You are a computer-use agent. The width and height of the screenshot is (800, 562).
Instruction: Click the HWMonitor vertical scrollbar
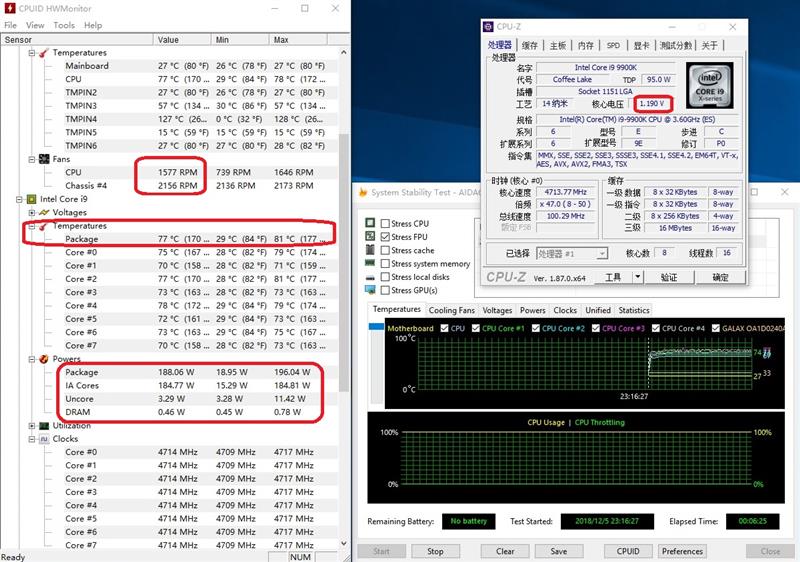[x=344, y=300]
